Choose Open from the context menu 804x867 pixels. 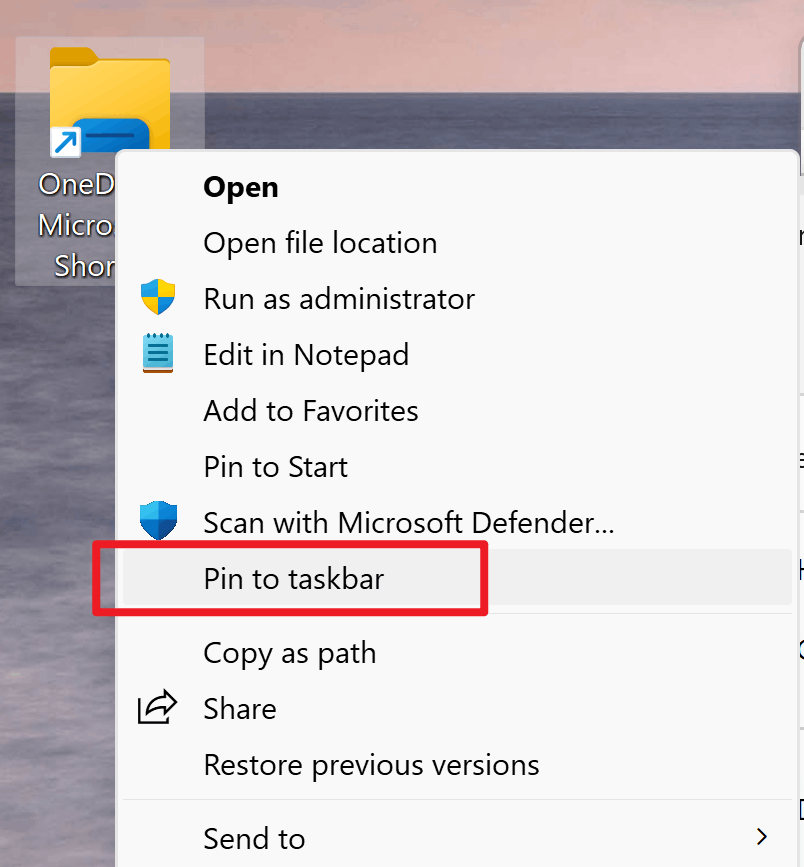click(457, 187)
